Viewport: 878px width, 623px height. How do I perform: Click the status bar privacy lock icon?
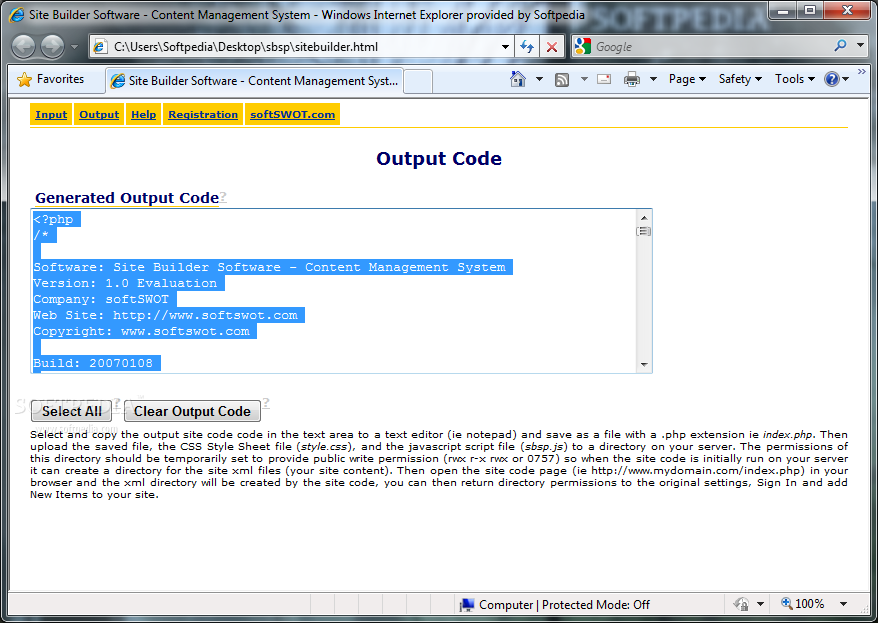[x=741, y=604]
